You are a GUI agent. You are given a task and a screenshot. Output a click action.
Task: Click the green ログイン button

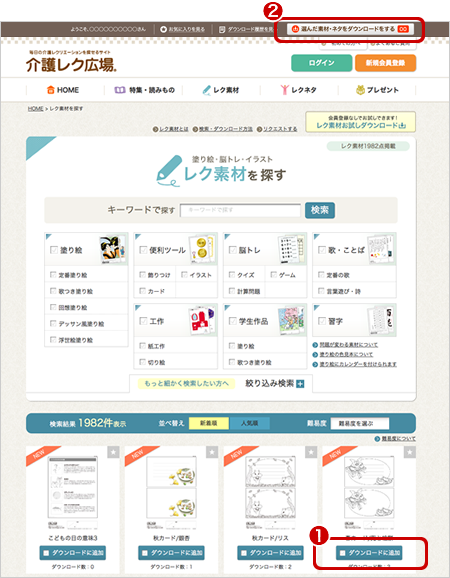[322, 63]
